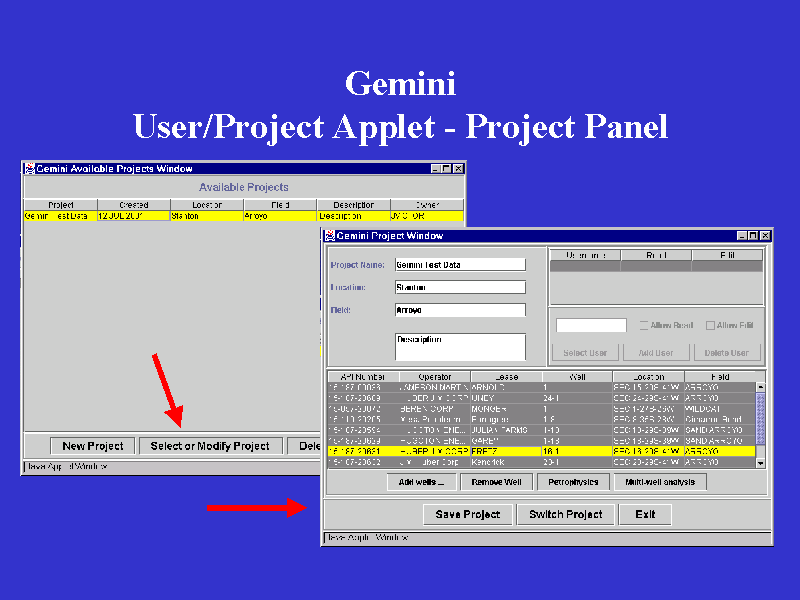The height and width of the screenshot is (600, 800).
Task: Select the MONGER lease row in wells table
Action: (542, 409)
